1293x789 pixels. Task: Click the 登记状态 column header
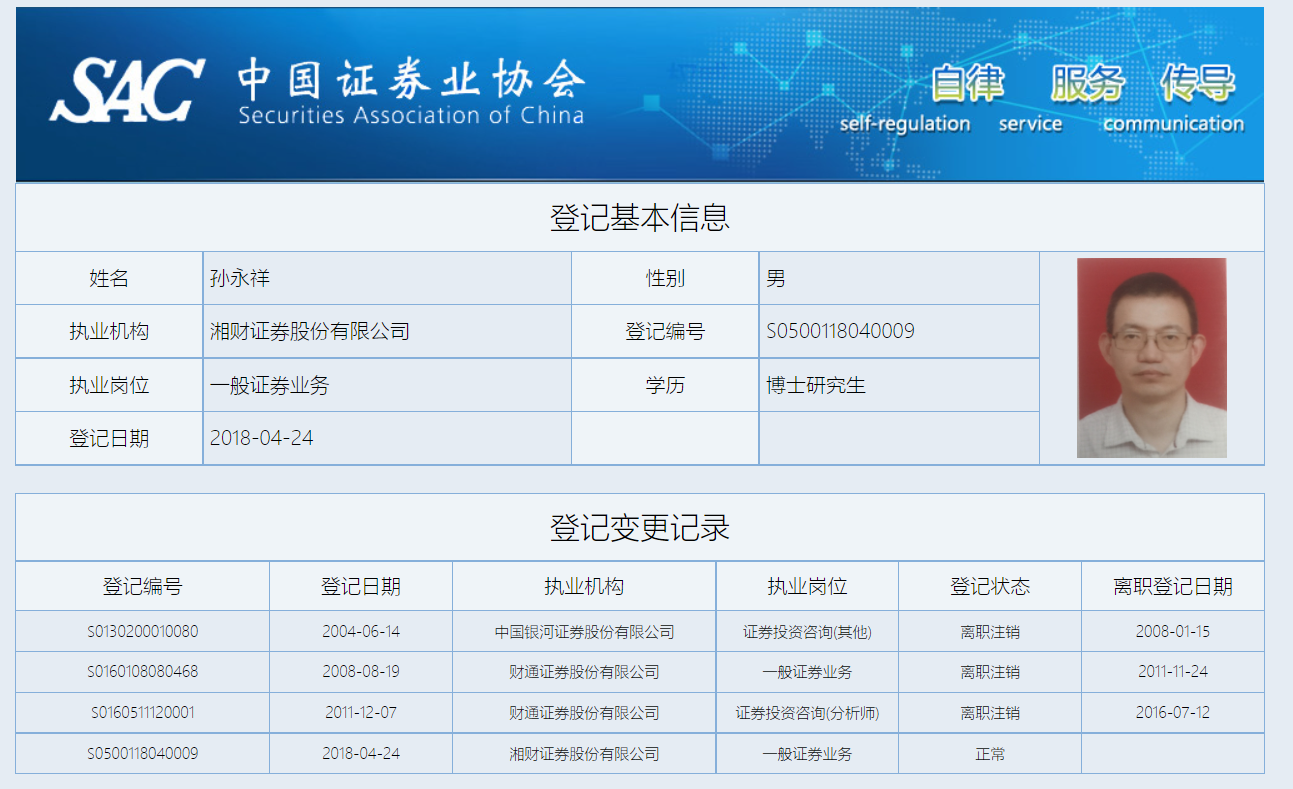click(990, 586)
